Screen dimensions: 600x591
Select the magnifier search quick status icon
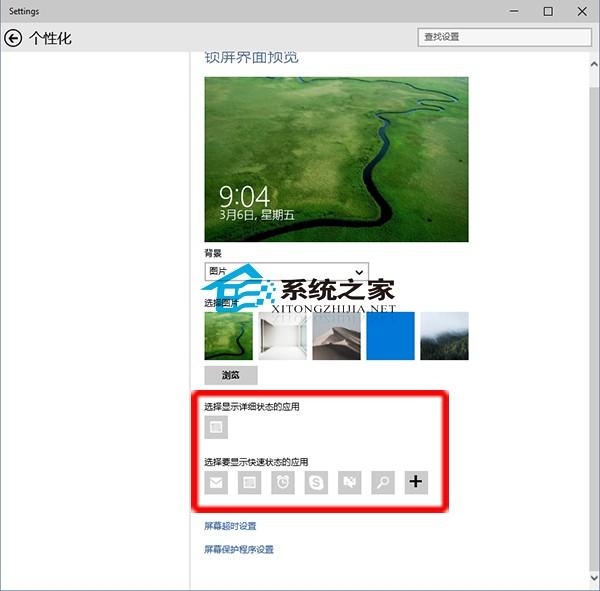click(x=383, y=483)
